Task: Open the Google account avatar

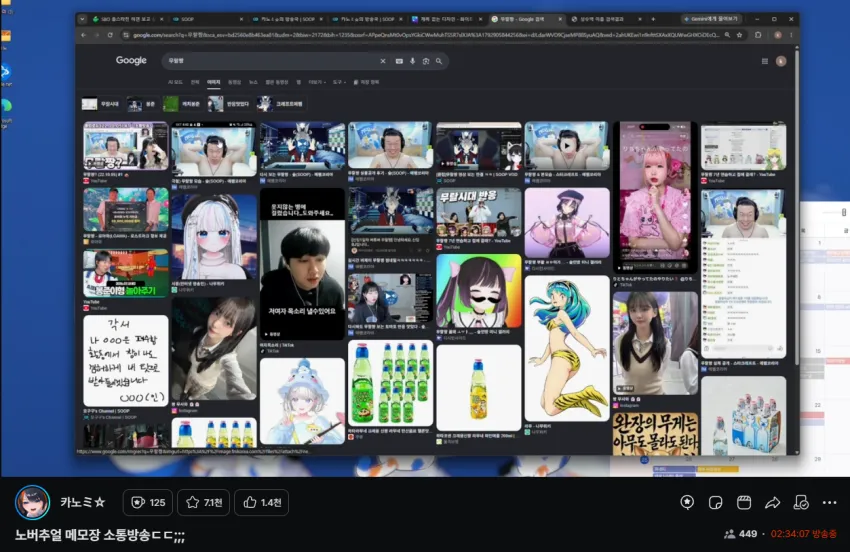Action: pos(781,61)
